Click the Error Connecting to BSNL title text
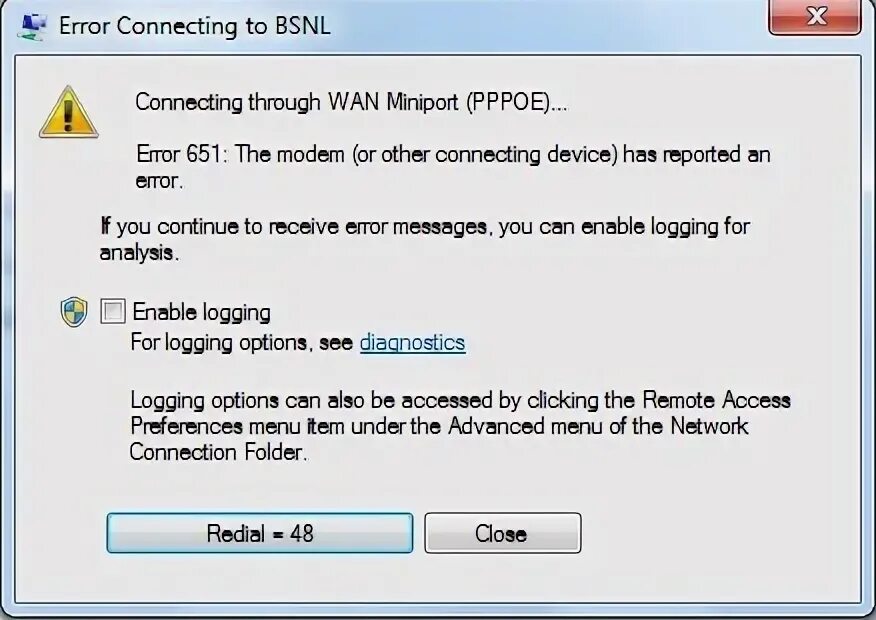 point(195,26)
